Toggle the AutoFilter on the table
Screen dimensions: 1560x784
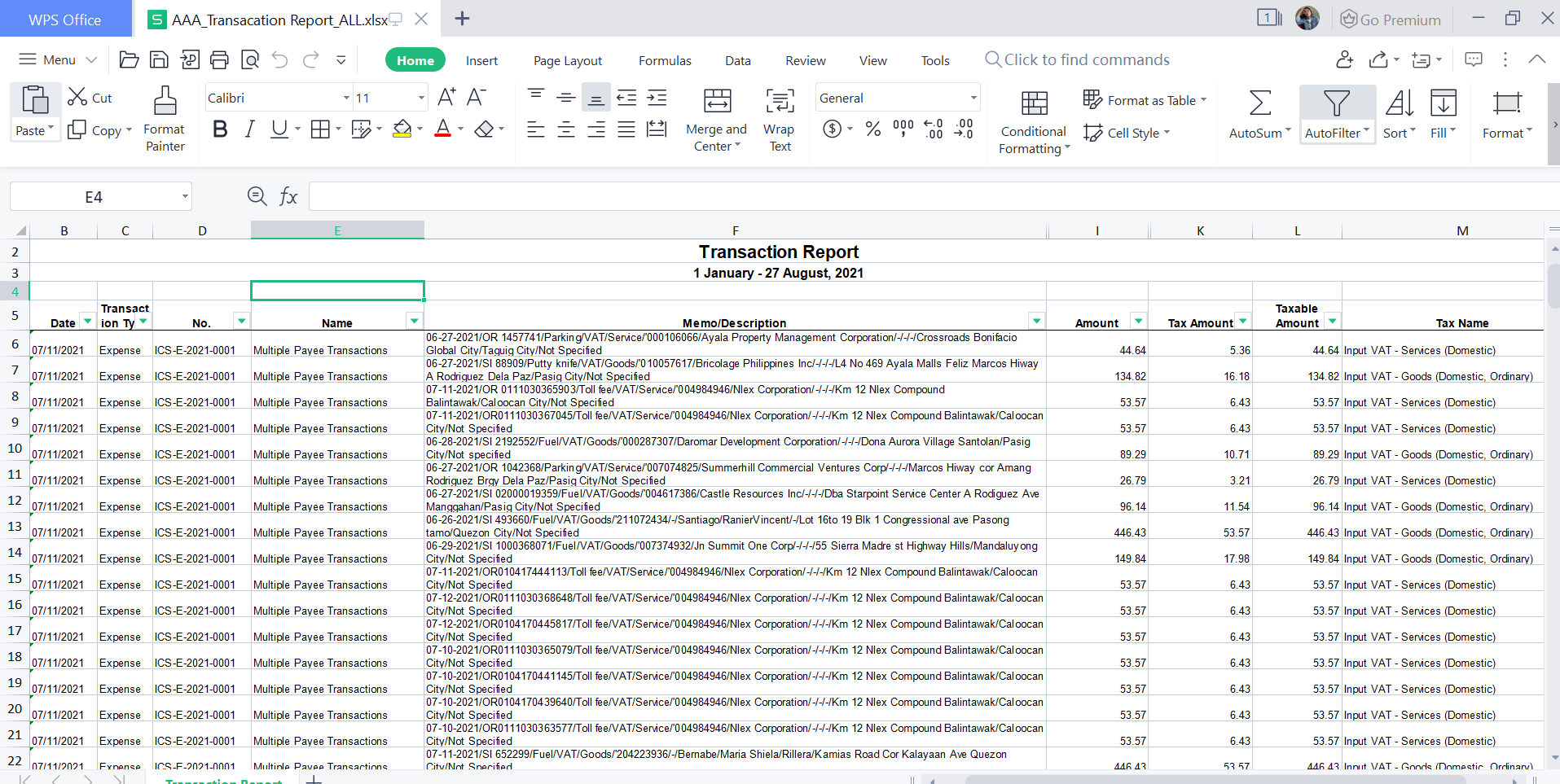coord(1337,114)
